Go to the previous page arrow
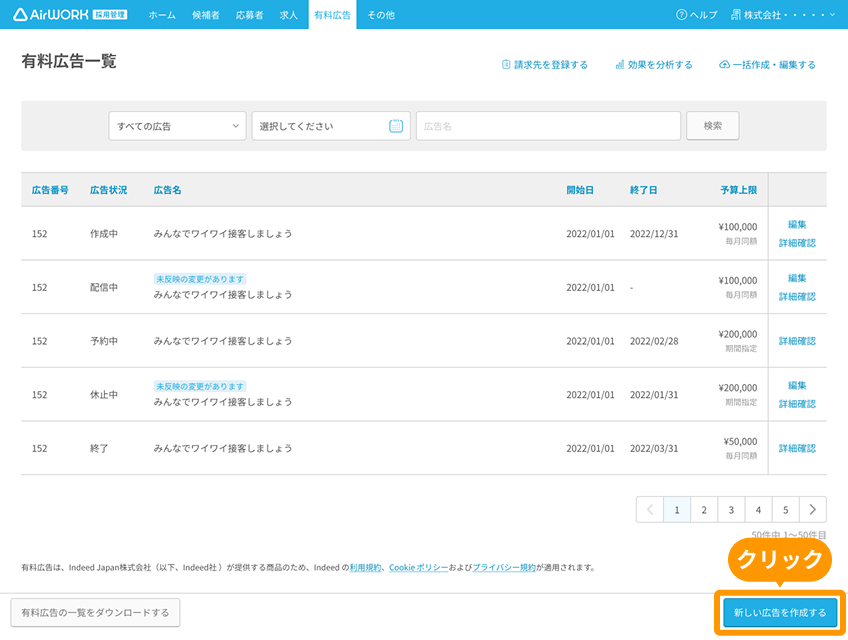Viewport: 848px width, 640px height. (650, 510)
